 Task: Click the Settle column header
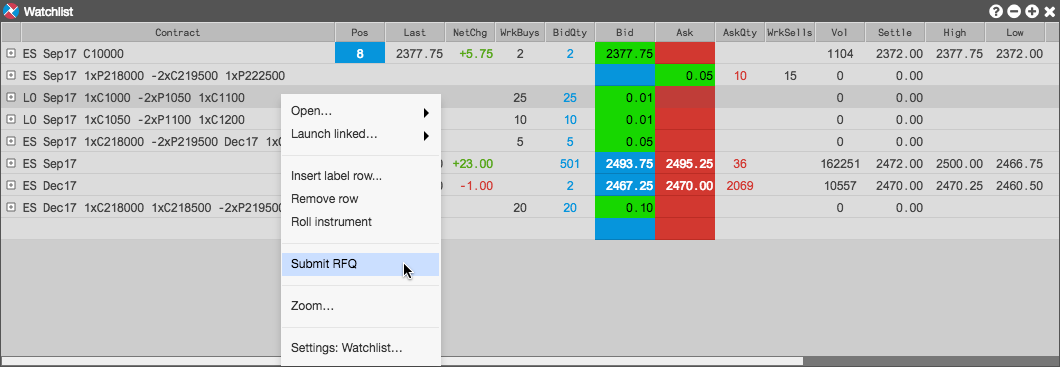coord(895,32)
